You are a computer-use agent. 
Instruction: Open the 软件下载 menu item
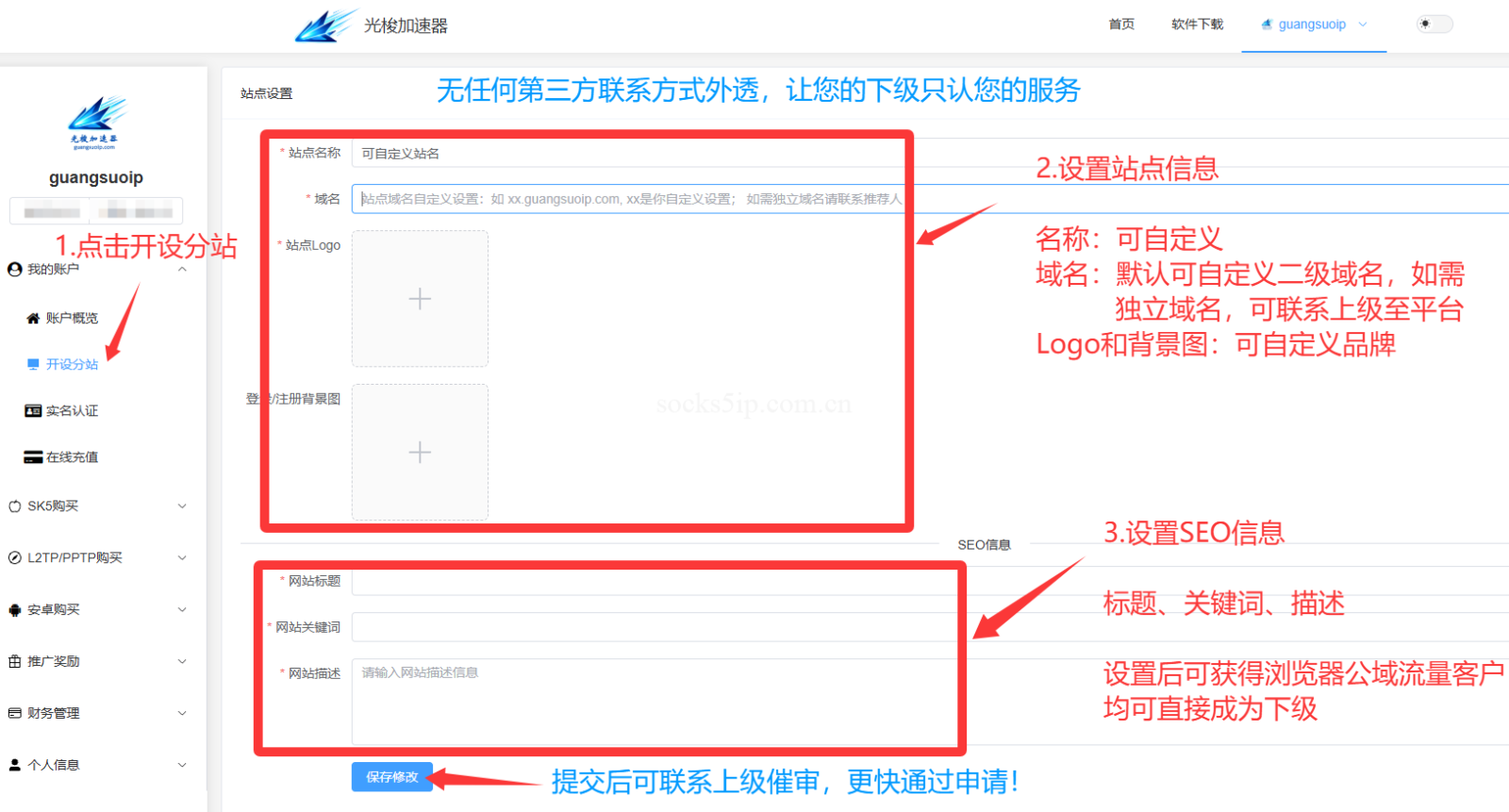click(1197, 25)
